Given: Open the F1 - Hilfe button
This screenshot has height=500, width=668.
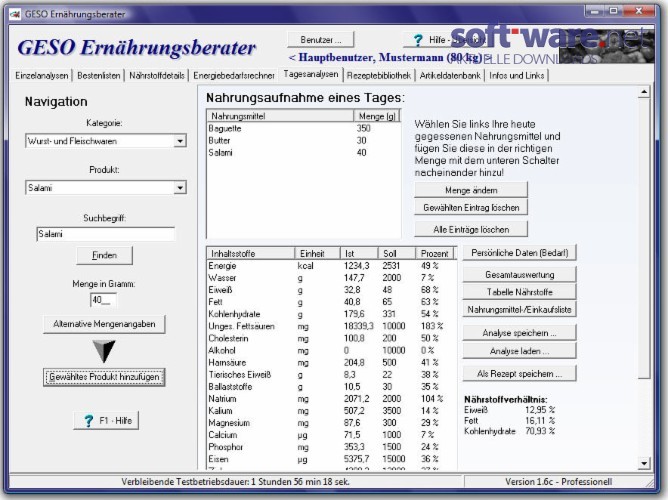Looking at the screenshot, I should pos(107,421).
